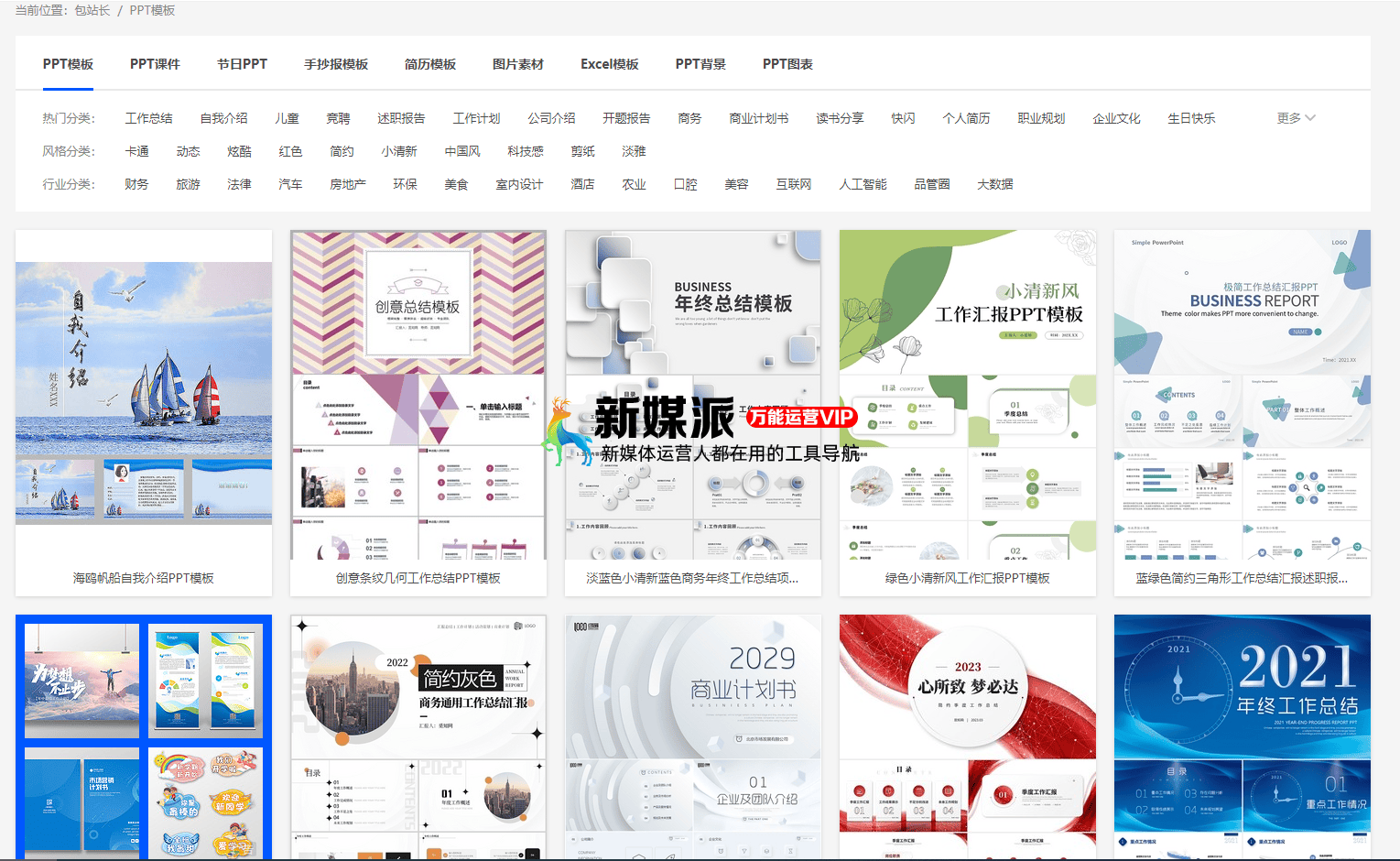The image size is (1400, 861).
Task: Filter by 互联网 industry
Action: click(x=793, y=183)
